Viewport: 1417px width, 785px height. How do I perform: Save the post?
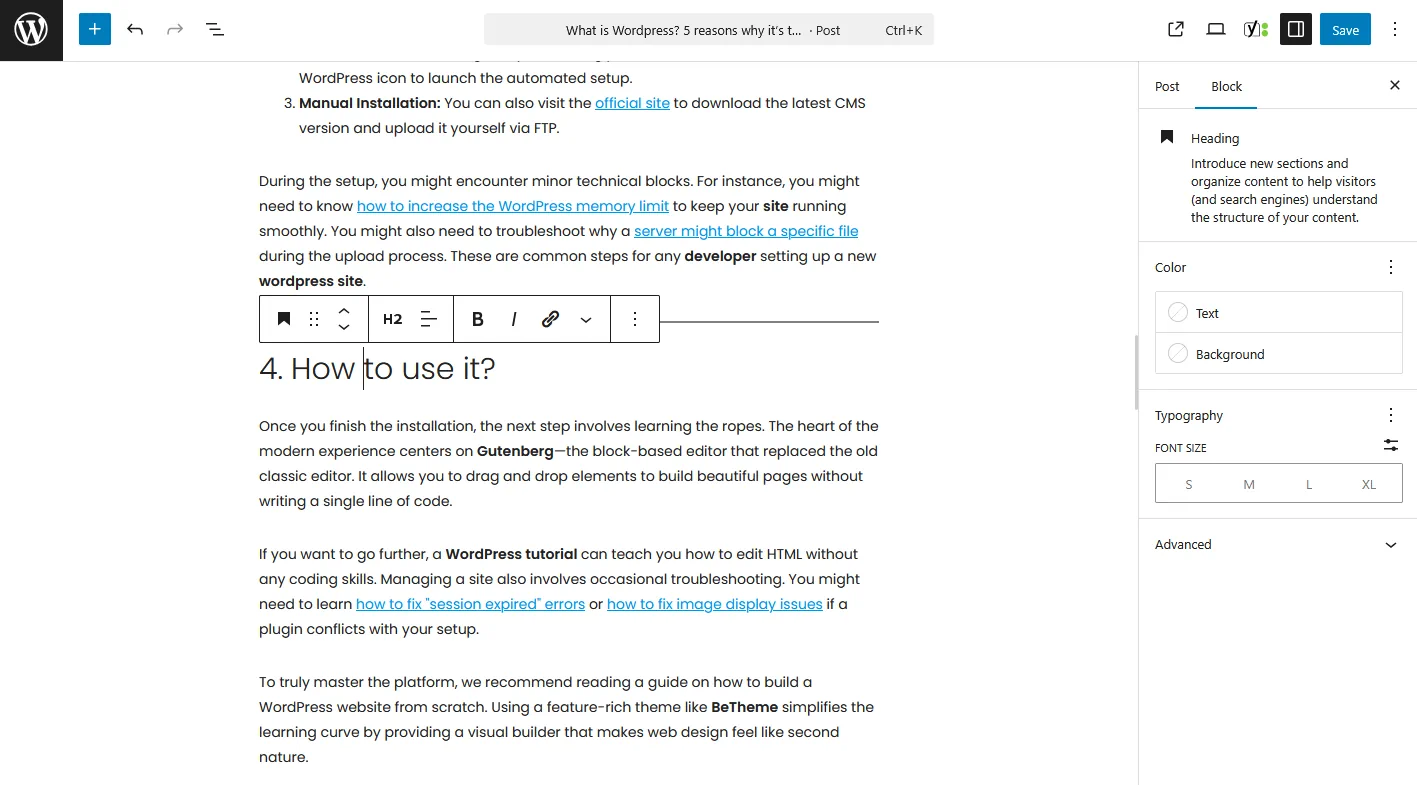[1344, 29]
